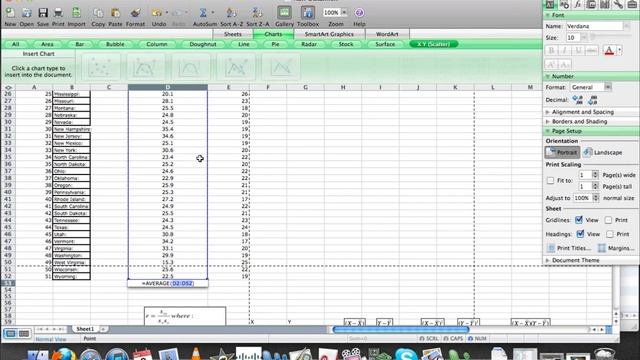Collapse the Page Setup section
The height and width of the screenshot is (360, 640).
(548, 131)
